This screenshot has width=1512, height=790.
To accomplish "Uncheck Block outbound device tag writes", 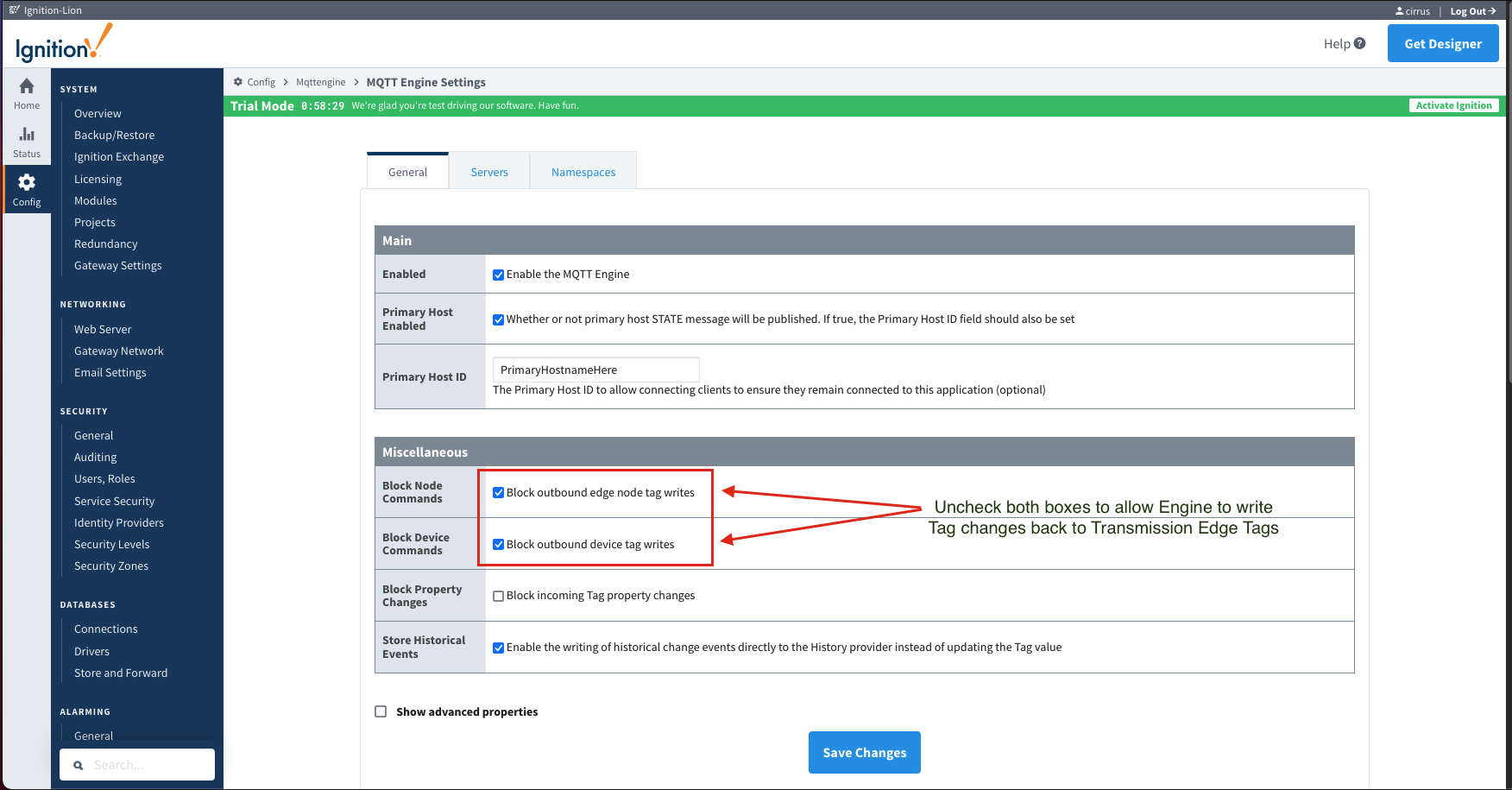I will pos(498,545).
